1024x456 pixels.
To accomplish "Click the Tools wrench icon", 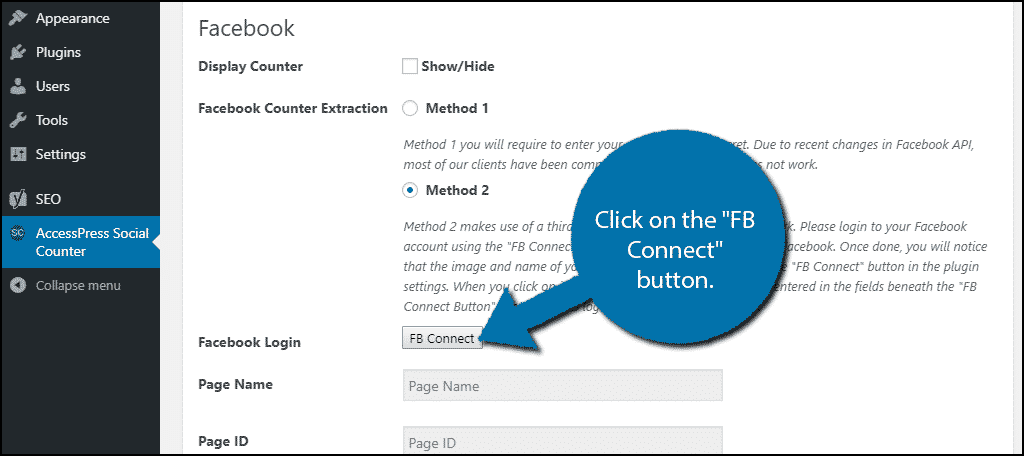I will point(18,120).
